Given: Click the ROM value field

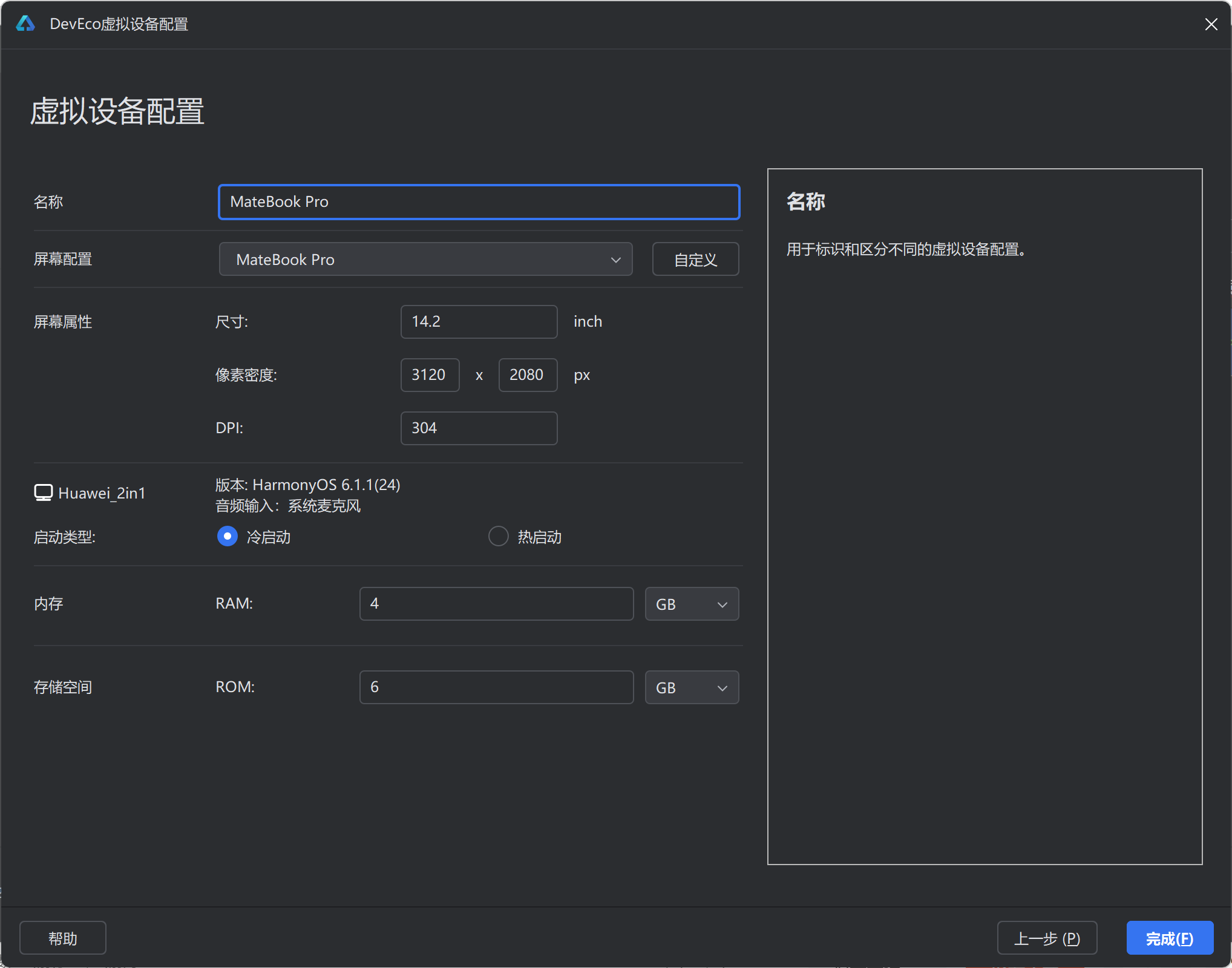Looking at the screenshot, I should click(497, 687).
